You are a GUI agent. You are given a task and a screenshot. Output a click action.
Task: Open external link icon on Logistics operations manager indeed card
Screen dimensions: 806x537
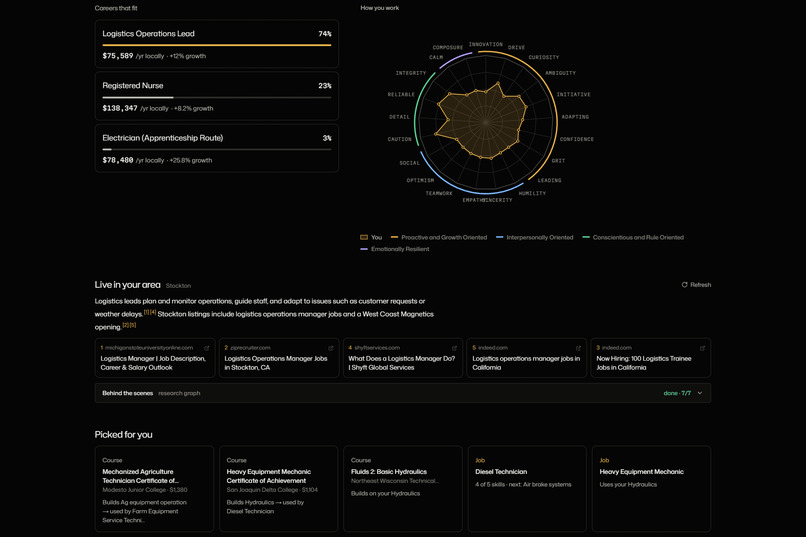click(x=578, y=348)
